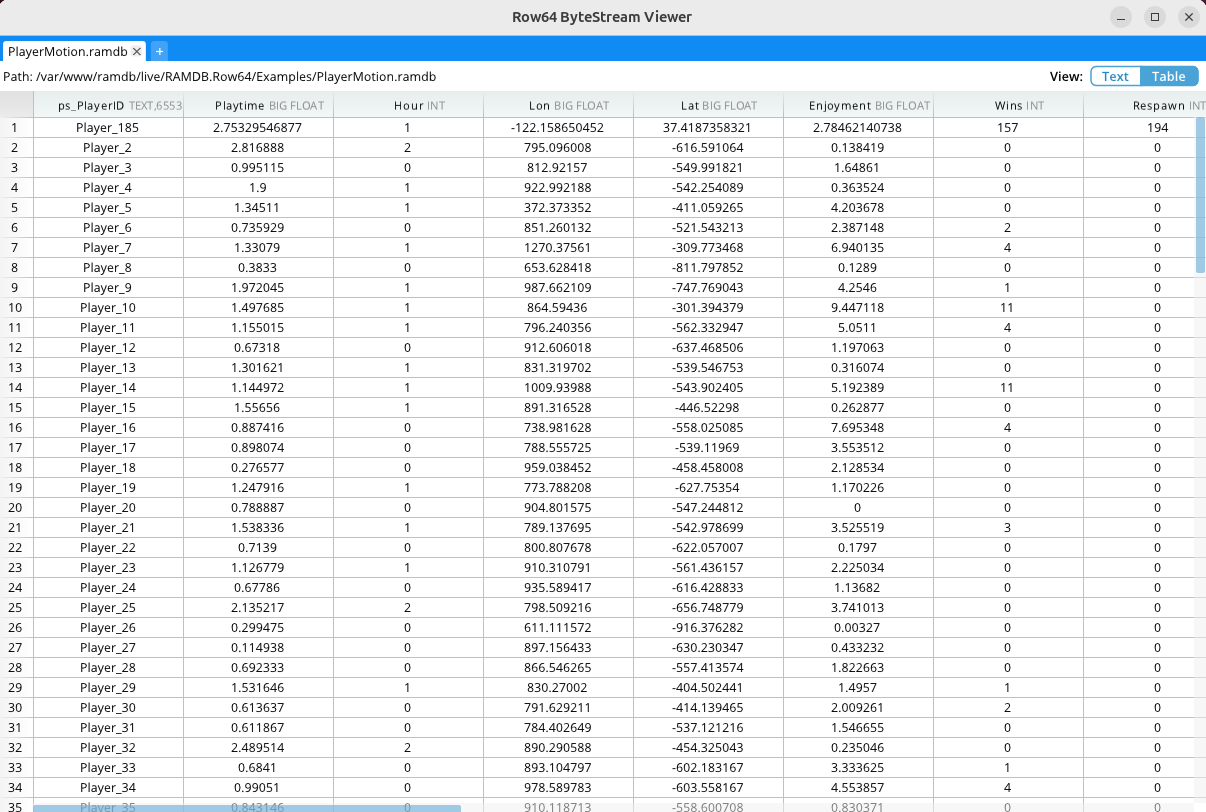This screenshot has height=812, width=1206.
Task: Select row number 23 header
Action: tap(16, 568)
